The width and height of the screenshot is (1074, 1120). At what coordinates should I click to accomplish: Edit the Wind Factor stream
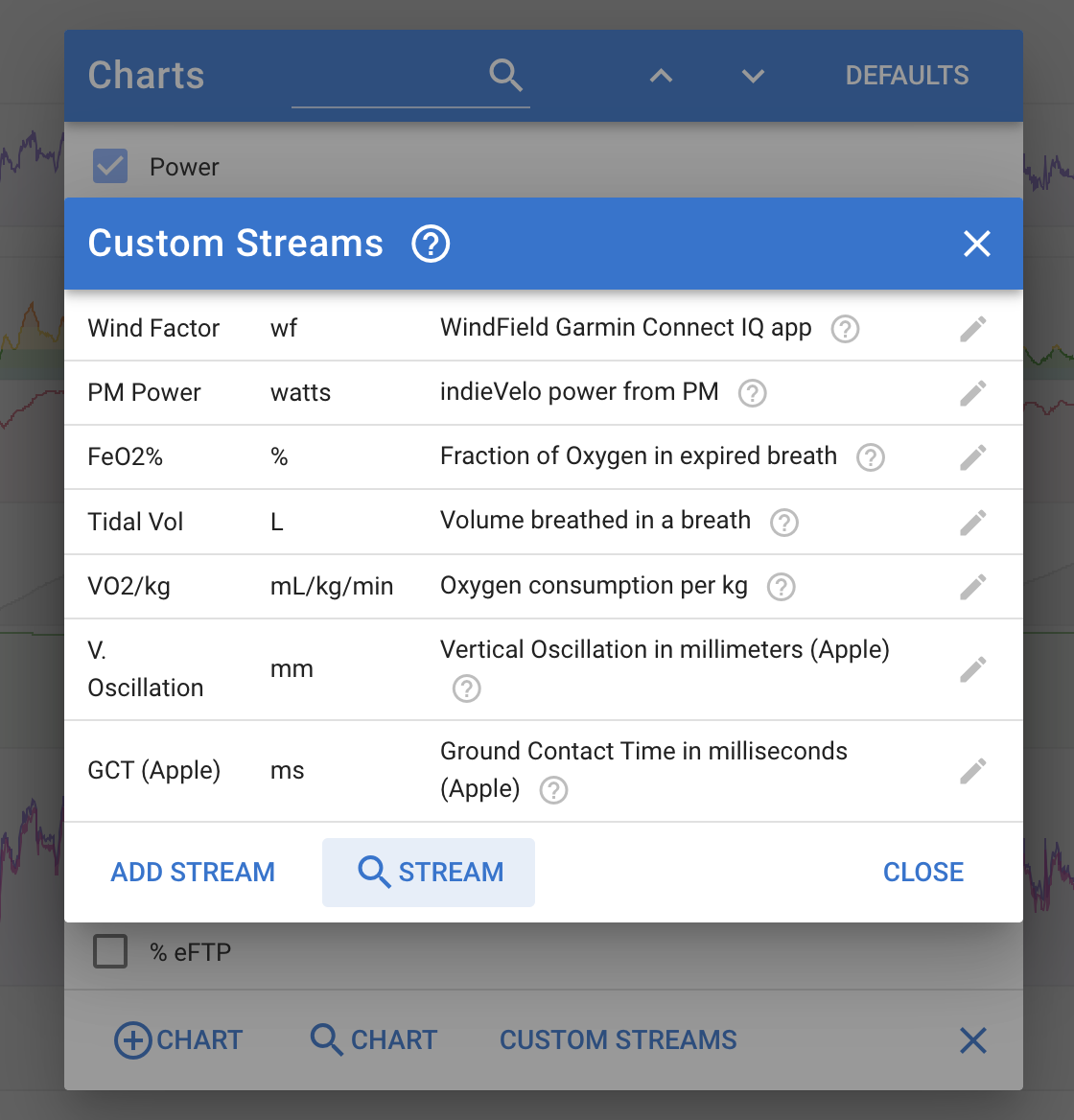coord(972,329)
